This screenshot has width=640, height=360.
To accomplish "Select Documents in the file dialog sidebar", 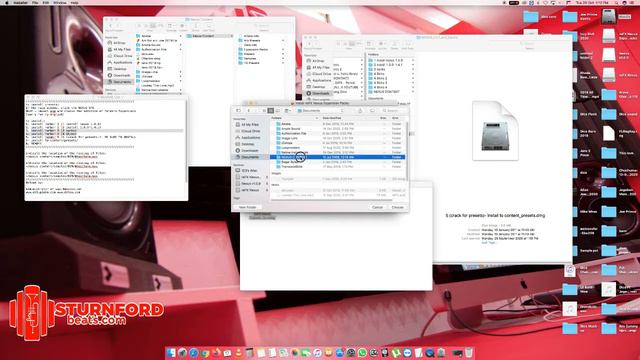I will click(250, 157).
